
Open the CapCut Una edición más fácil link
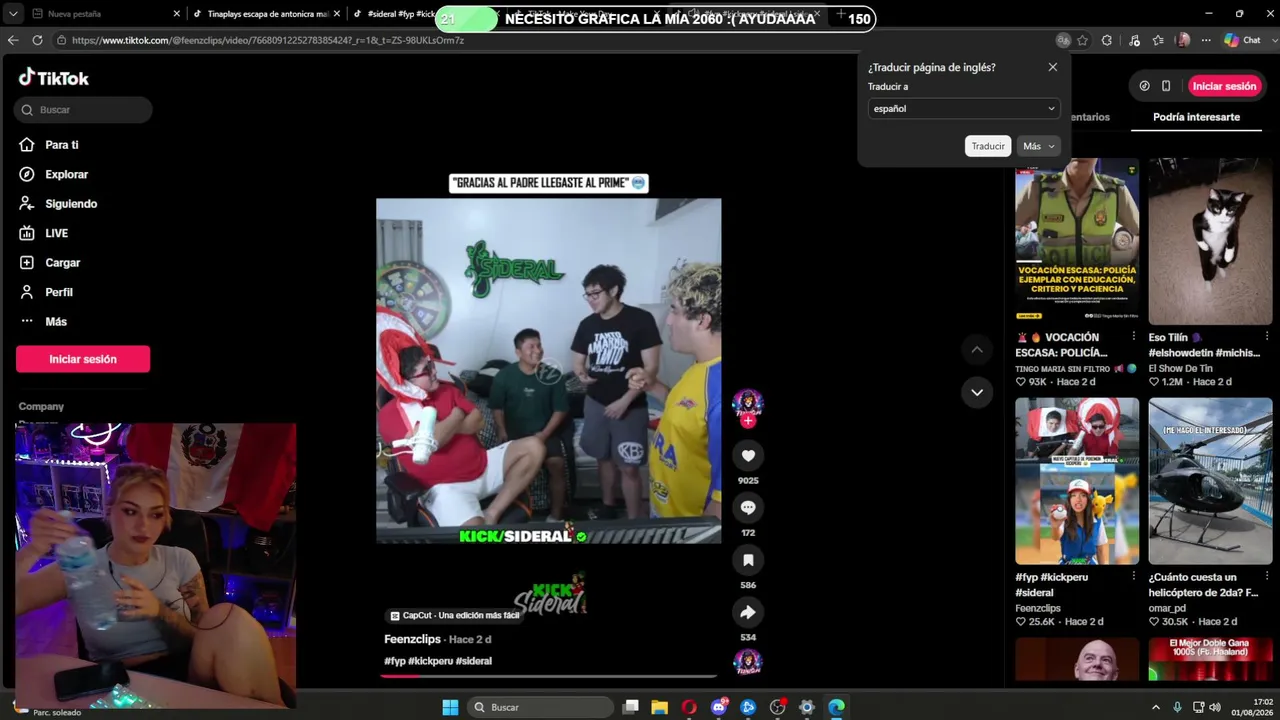coord(454,616)
